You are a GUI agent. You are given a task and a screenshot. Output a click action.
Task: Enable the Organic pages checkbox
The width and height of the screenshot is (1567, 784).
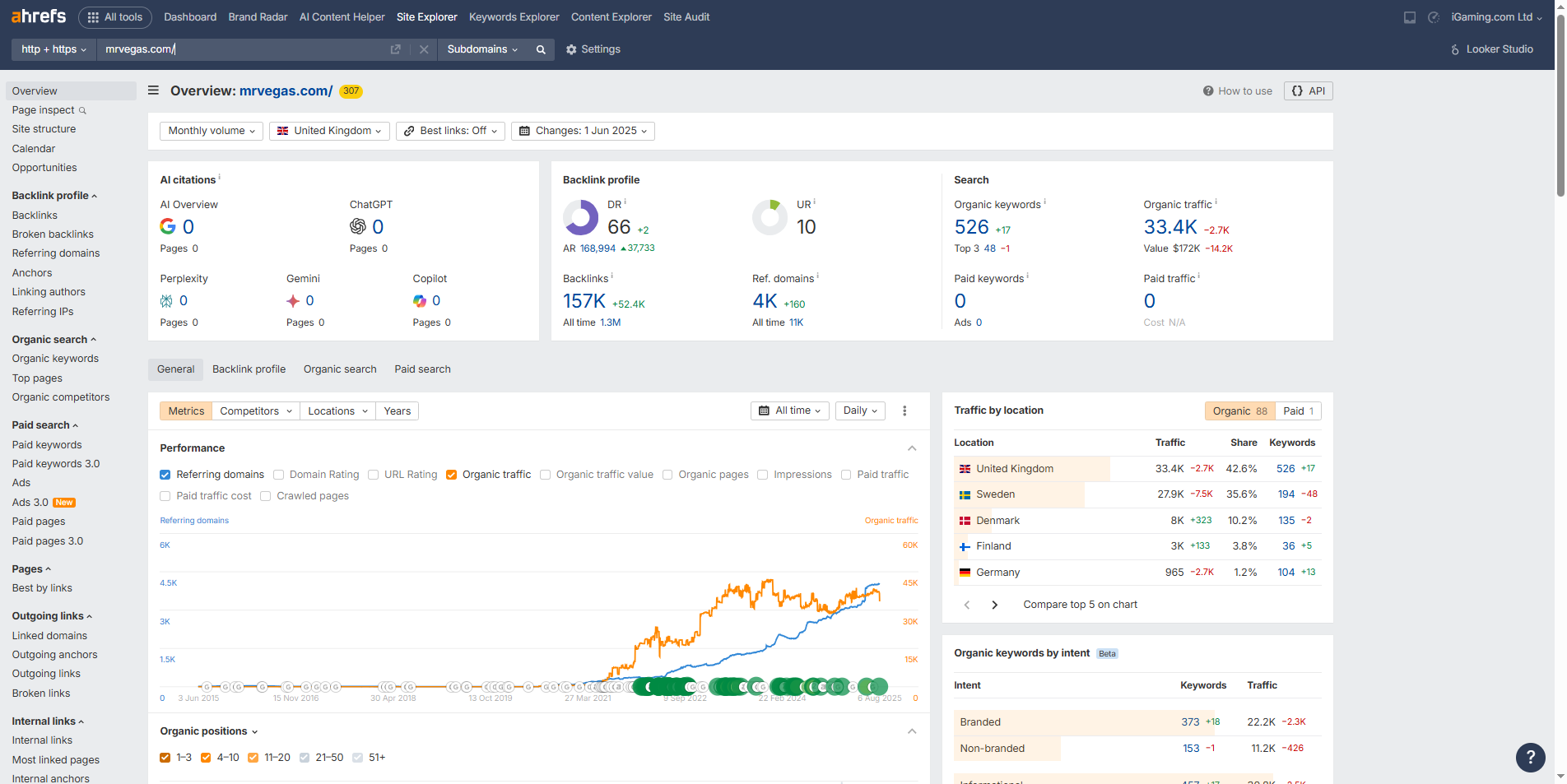(x=667, y=475)
